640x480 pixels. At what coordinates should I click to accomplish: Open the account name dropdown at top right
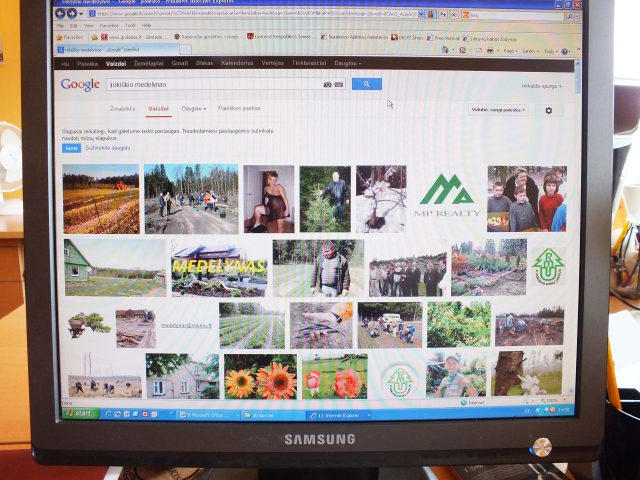(x=541, y=86)
